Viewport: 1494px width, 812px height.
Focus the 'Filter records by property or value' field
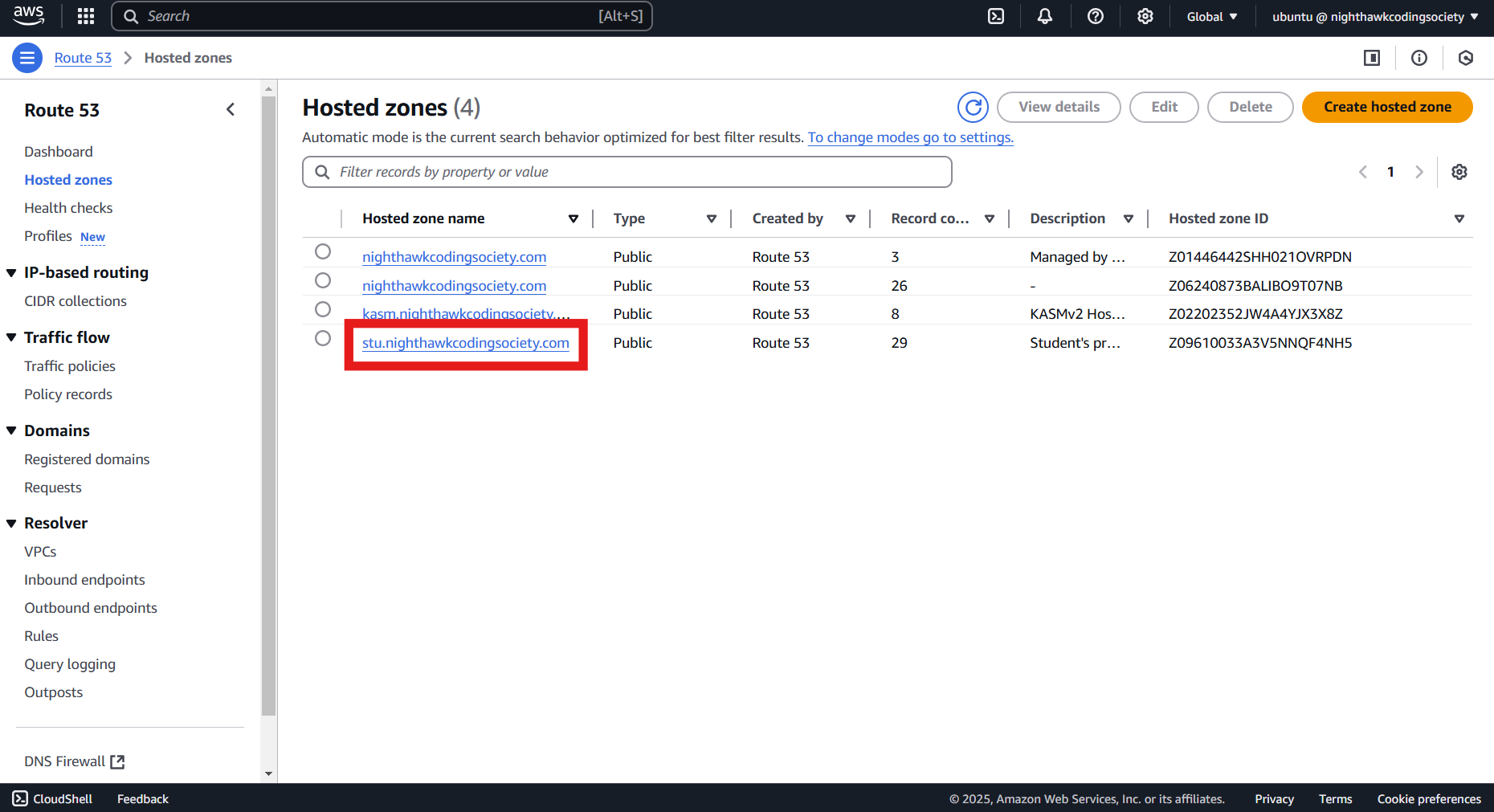(x=627, y=172)
